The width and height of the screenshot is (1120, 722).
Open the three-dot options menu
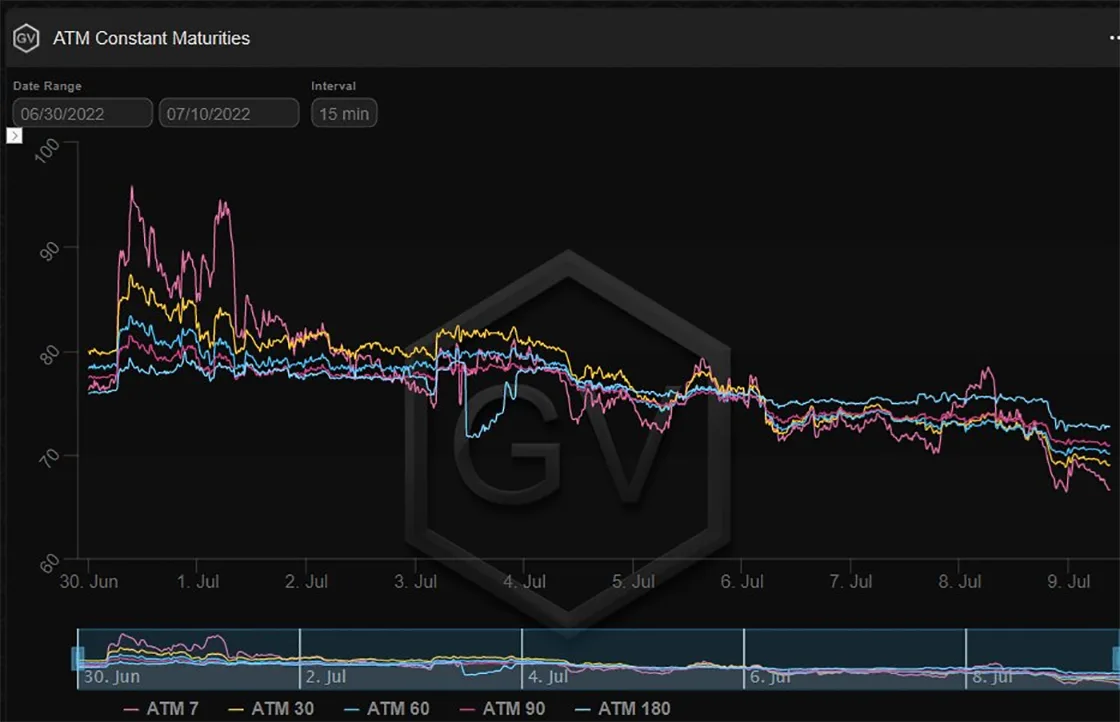click(1114, 38)
